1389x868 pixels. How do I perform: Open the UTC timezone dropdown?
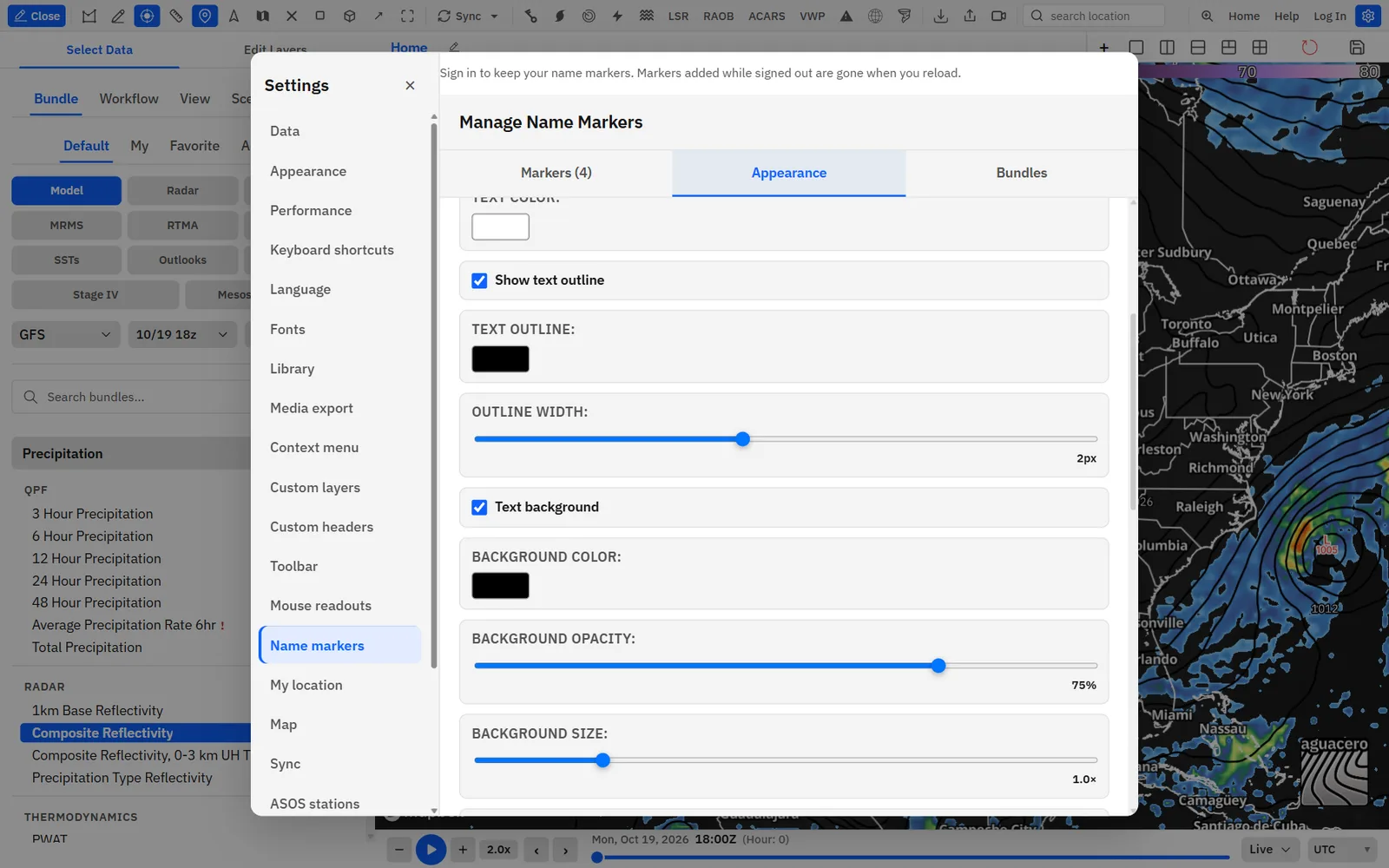point(1342,849)
